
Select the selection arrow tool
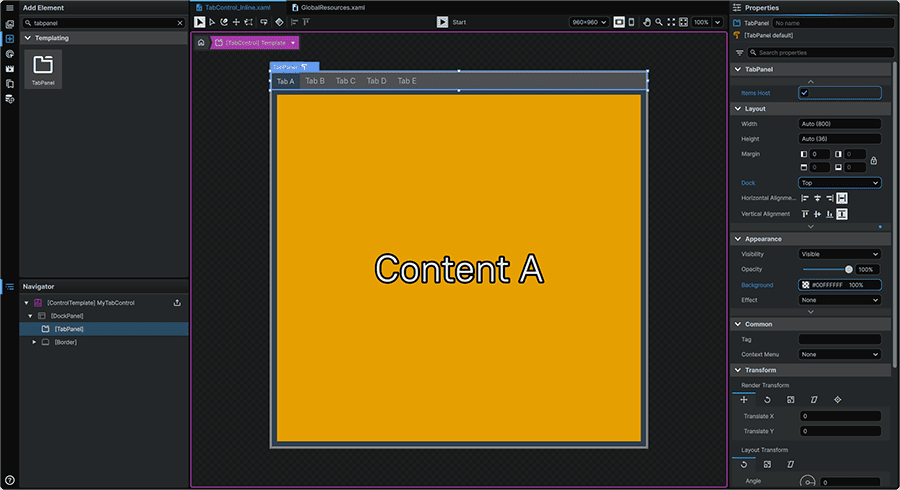point(199,22)
